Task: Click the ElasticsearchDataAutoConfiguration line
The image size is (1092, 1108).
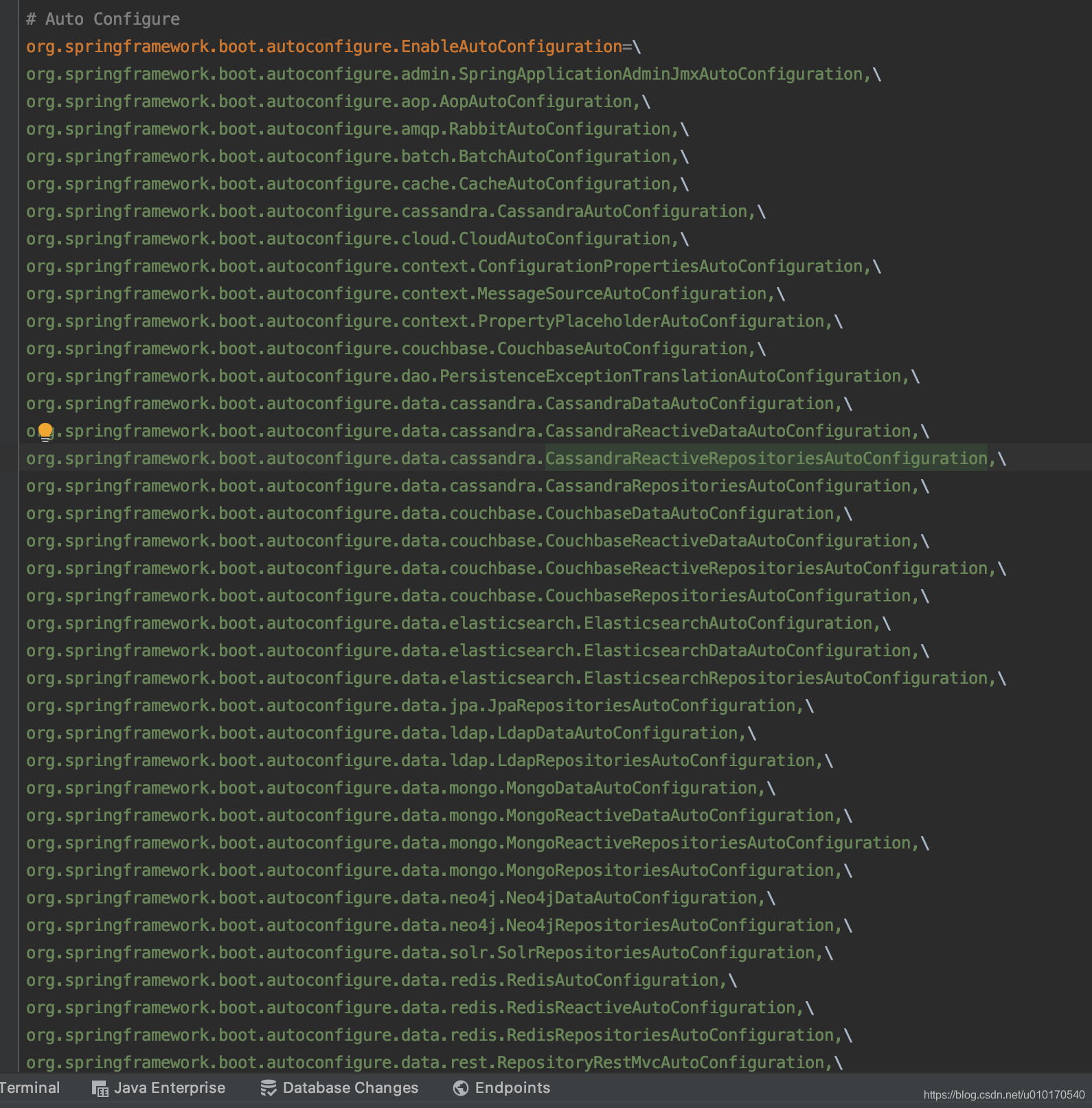Action: click(478, 651)
